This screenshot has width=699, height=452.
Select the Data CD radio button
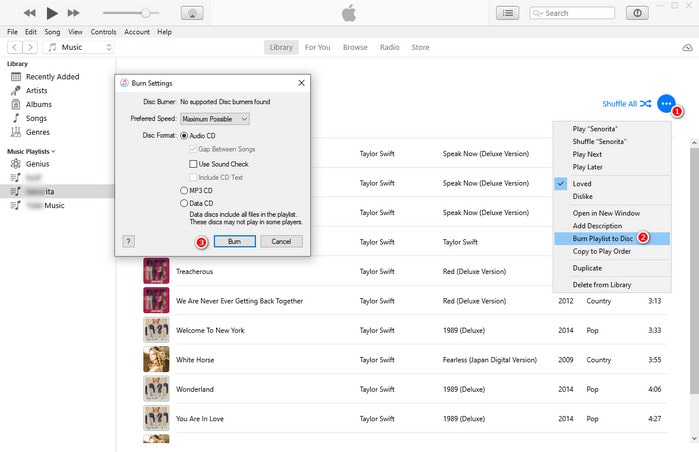click(184, 203)
